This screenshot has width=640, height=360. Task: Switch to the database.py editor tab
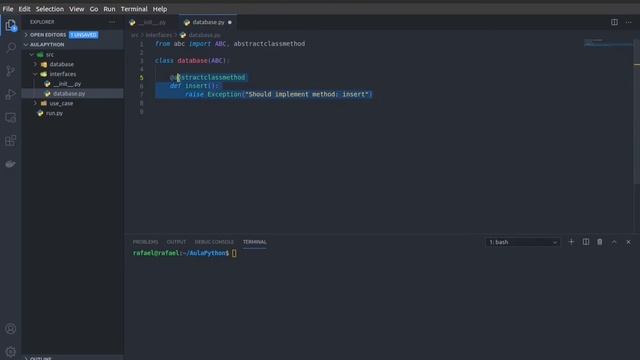208,22
